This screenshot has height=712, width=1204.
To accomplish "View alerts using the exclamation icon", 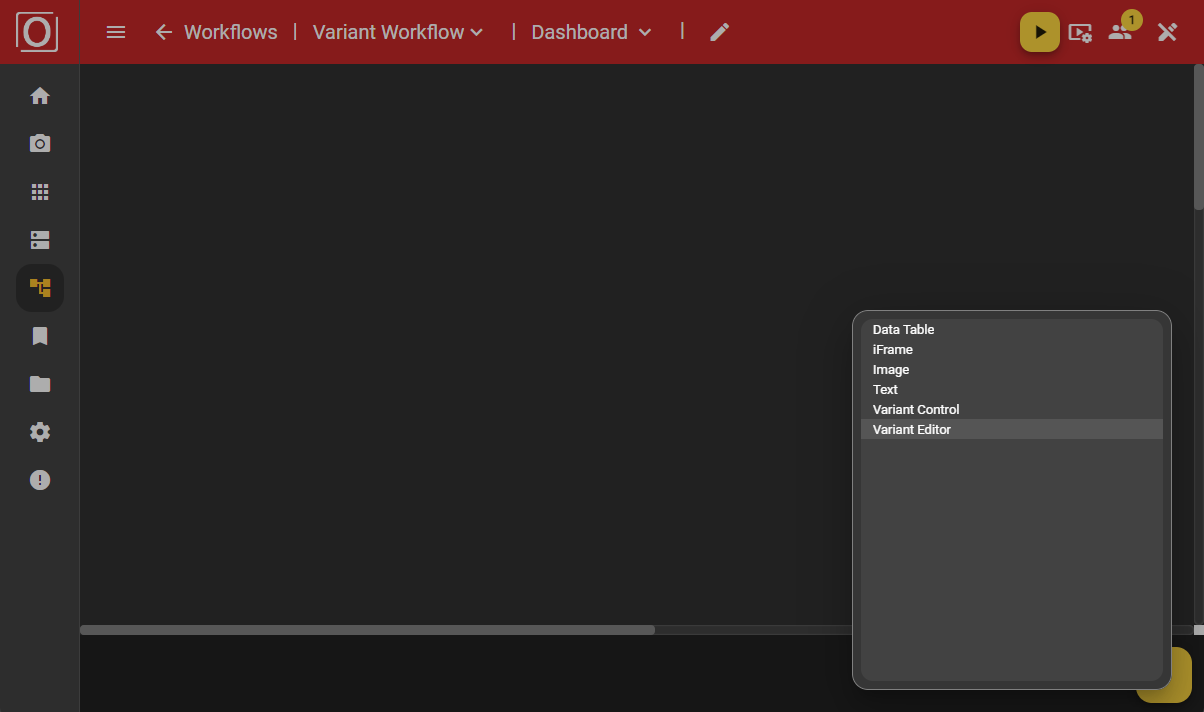I will coord(39,479).
